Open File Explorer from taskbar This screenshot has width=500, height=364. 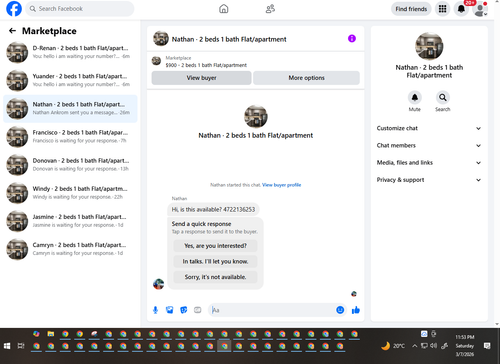pyautogui.click(x=51, y=334)
